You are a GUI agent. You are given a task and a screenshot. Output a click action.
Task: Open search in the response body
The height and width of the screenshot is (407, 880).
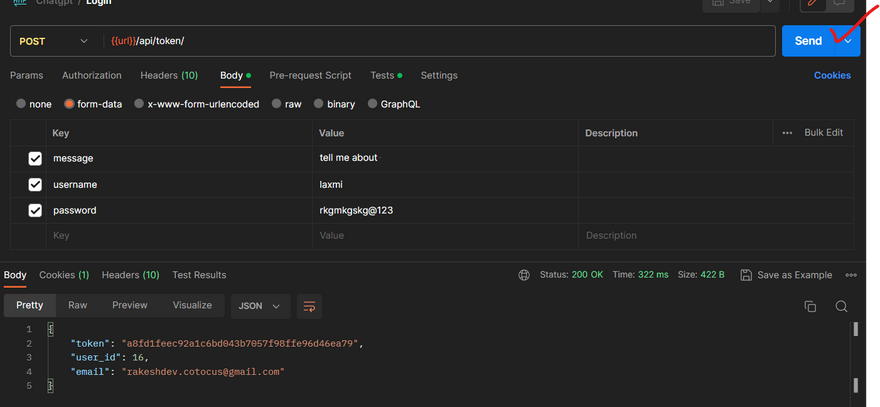(841, 306)
